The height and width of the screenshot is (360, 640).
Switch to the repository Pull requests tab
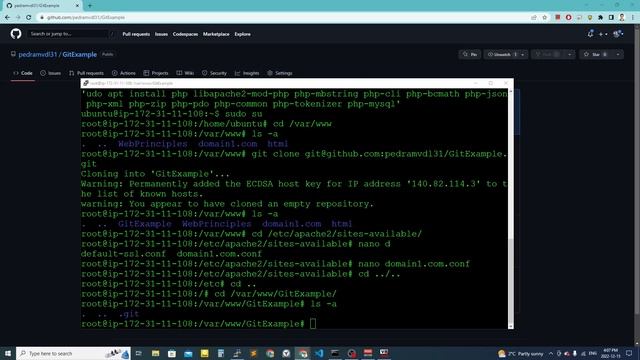click(x=87, y=73)
